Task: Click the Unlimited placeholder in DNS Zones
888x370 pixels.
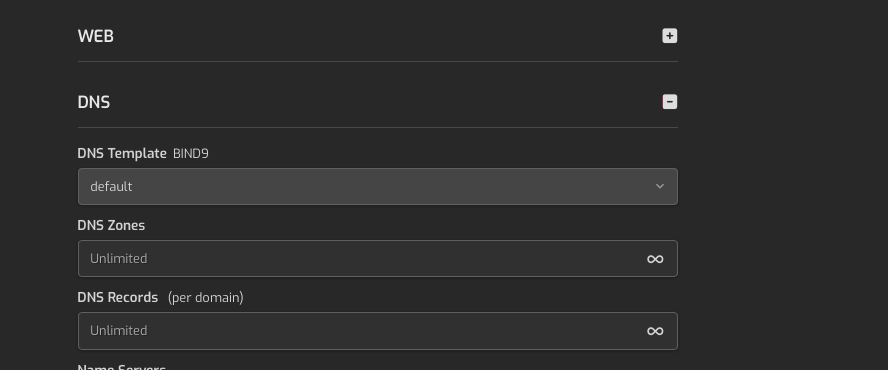Action: click(118, 258)
